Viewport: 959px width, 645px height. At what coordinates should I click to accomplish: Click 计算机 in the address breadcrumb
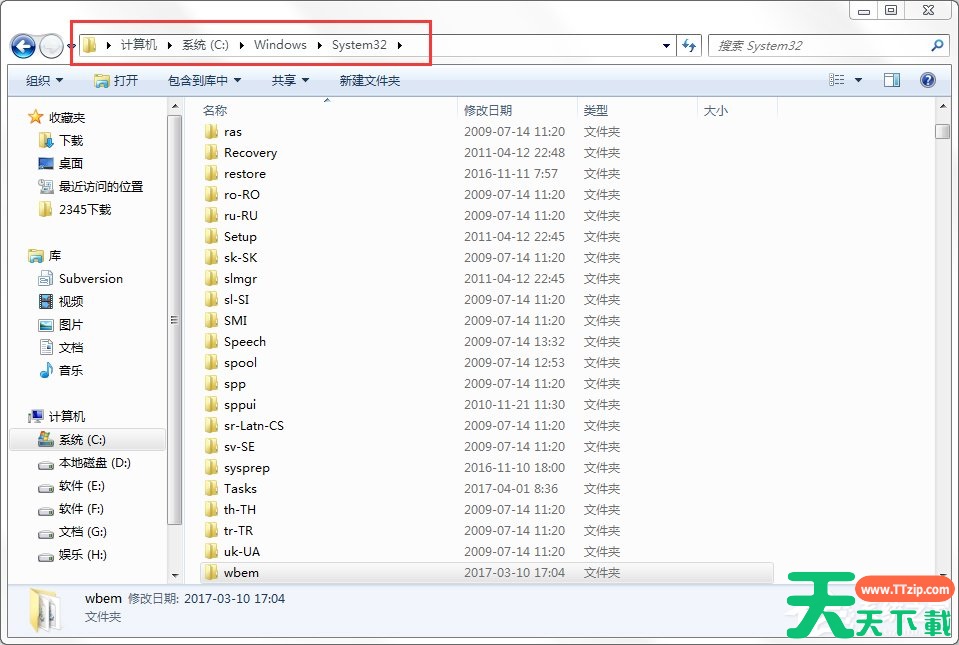[139, 45]
